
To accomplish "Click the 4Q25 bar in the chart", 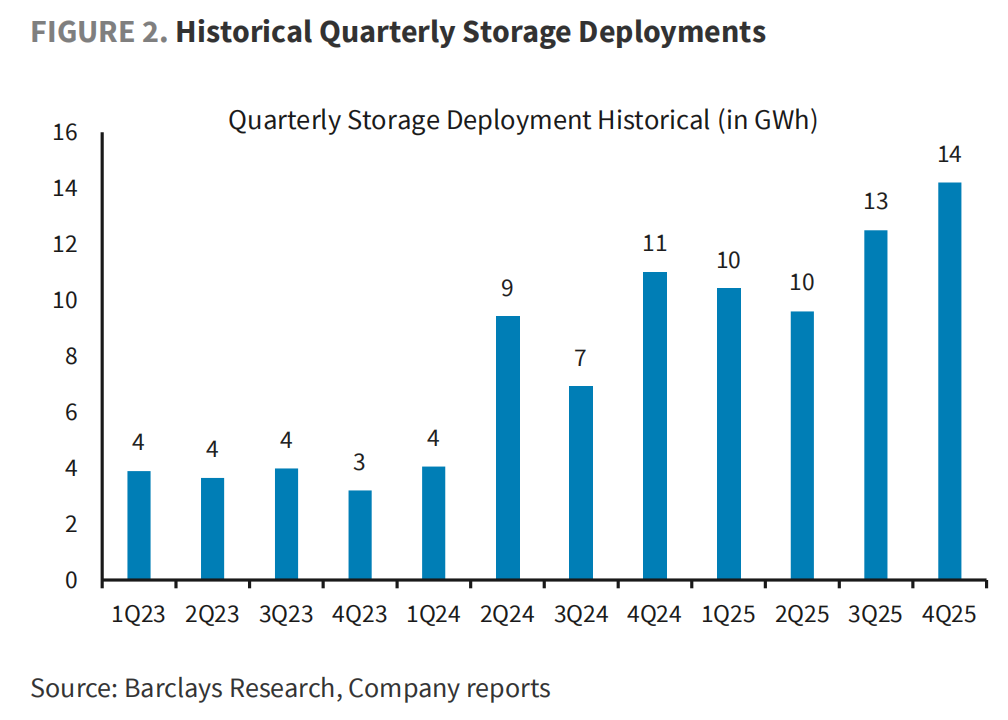I will pyautogui.click(x=950, y=381).
